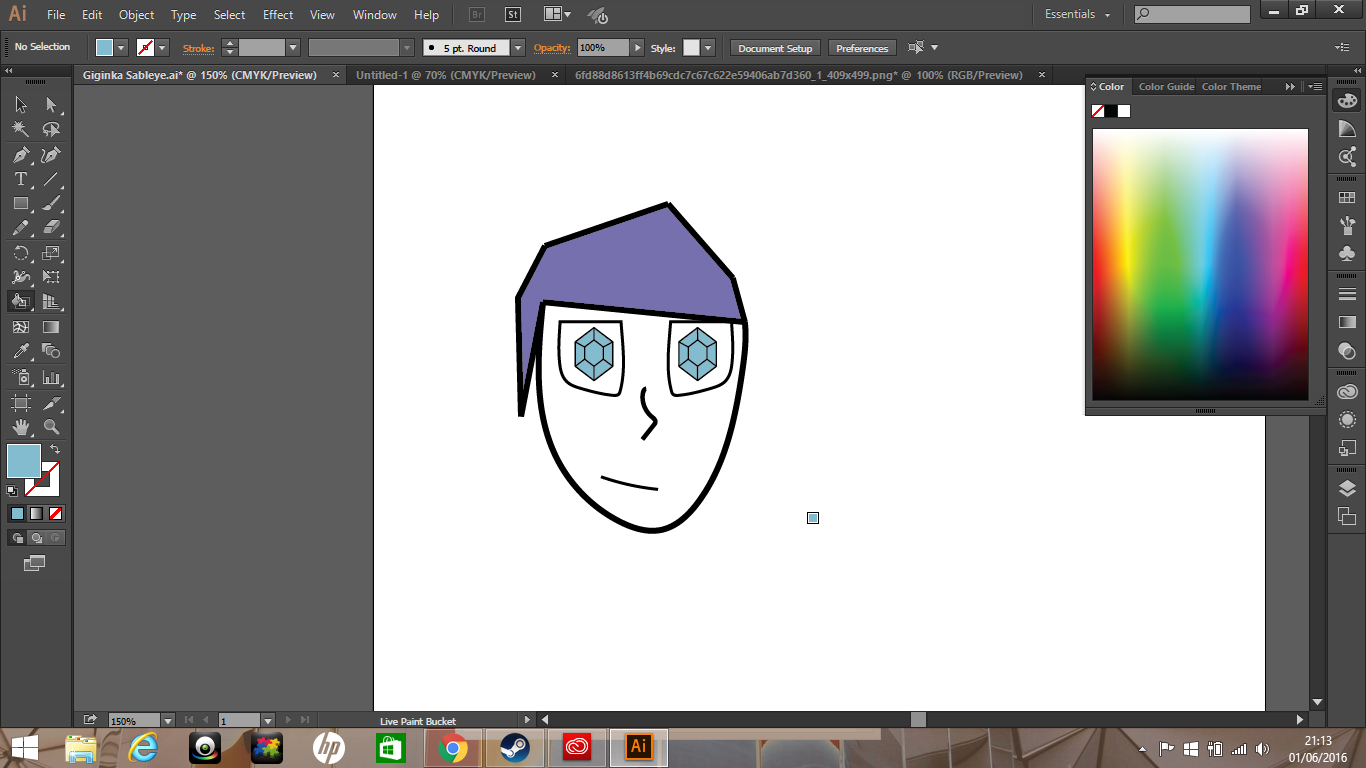
Task: Switch to the Color Theme tab
Action: [x=1231, y=87]
